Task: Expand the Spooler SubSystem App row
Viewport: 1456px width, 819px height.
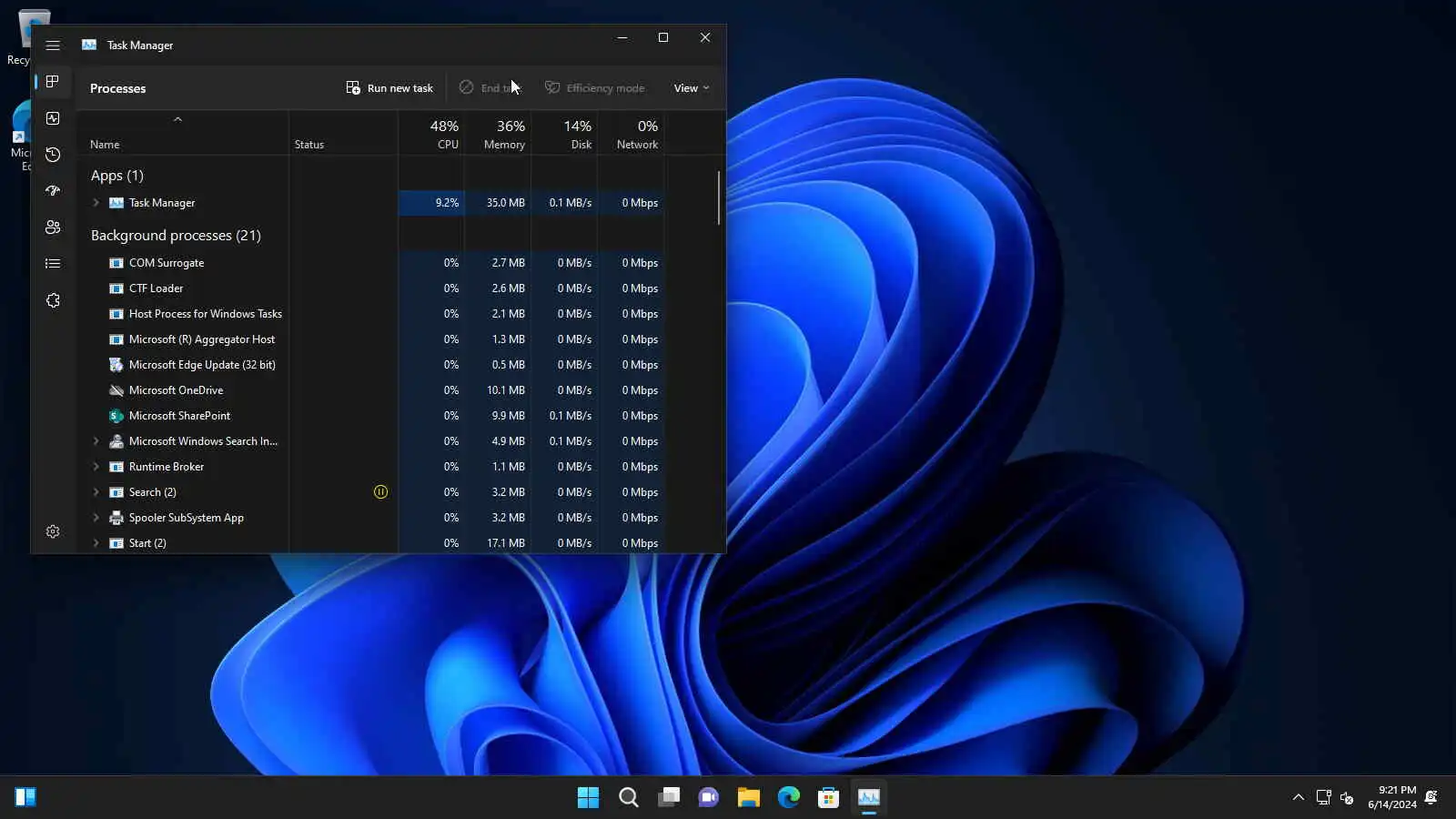Action: click(96, 518)
